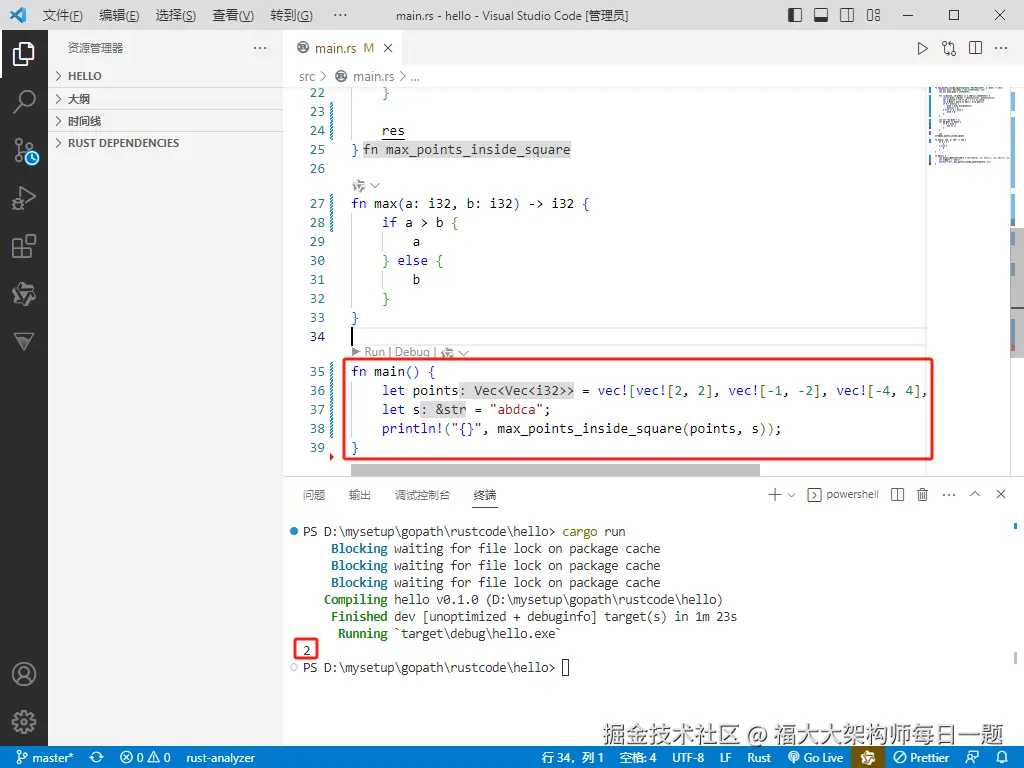Screen dimensions: 1024x768
Task: Change indentation via 空格: 4
Action: pos(638,758)
